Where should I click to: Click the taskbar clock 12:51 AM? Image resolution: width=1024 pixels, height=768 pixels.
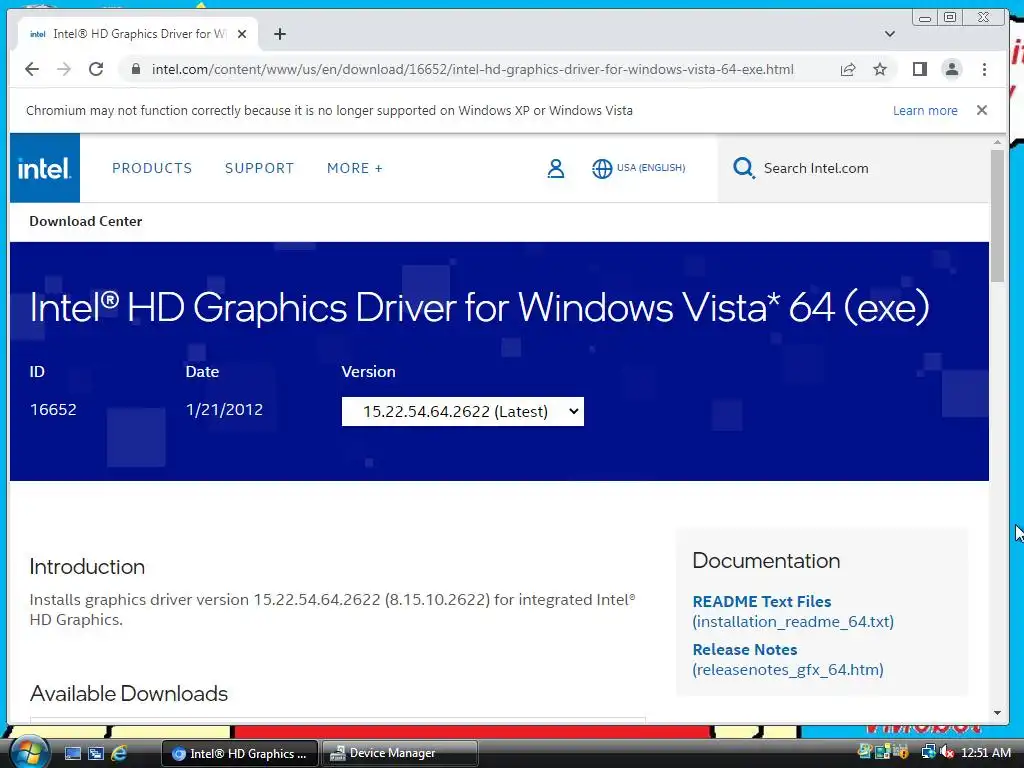point(986,753)
